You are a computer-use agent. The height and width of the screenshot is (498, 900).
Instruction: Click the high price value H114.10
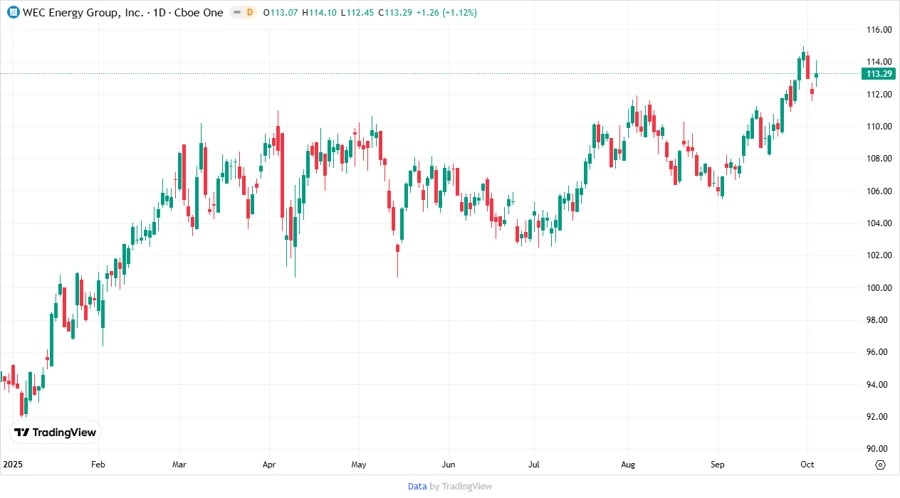315,13
